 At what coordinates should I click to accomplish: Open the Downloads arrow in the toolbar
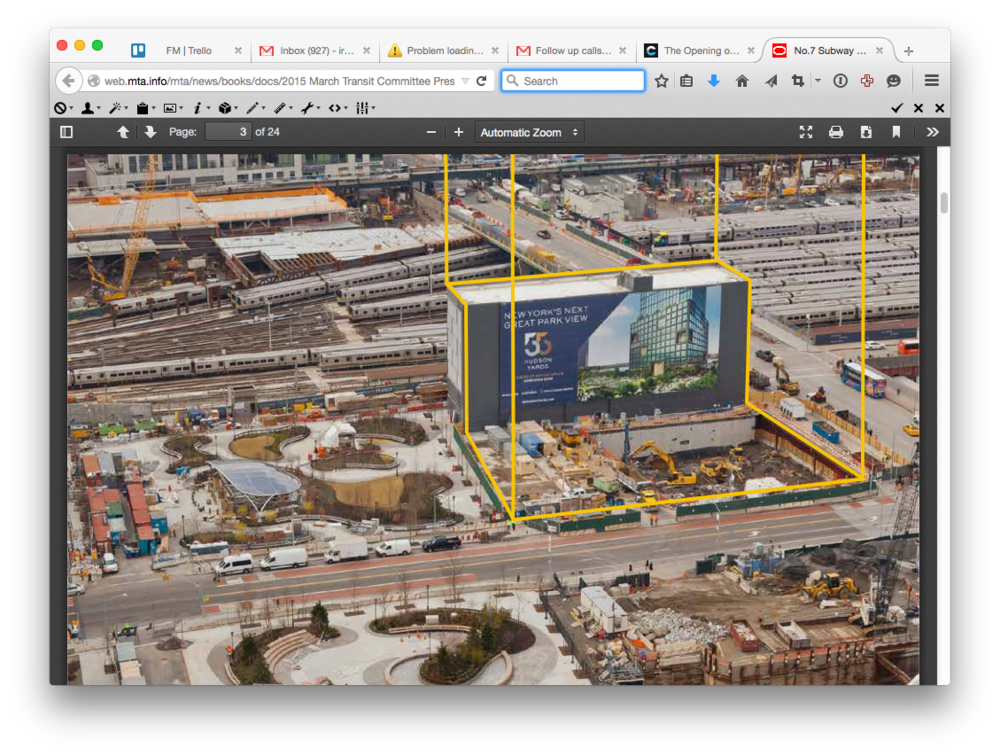[711, 81]
